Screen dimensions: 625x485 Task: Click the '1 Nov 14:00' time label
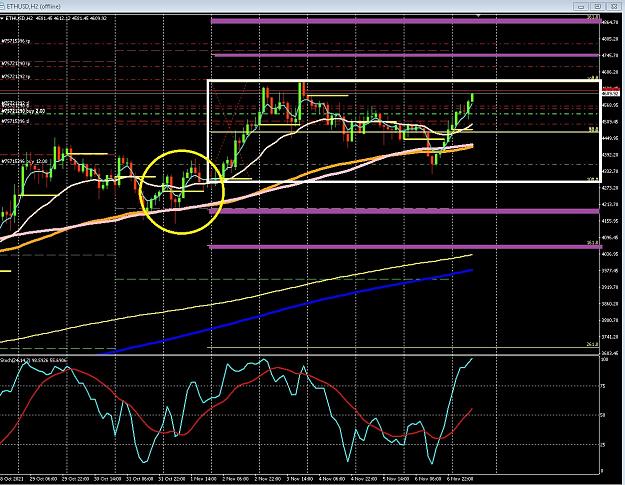point(204,479)
